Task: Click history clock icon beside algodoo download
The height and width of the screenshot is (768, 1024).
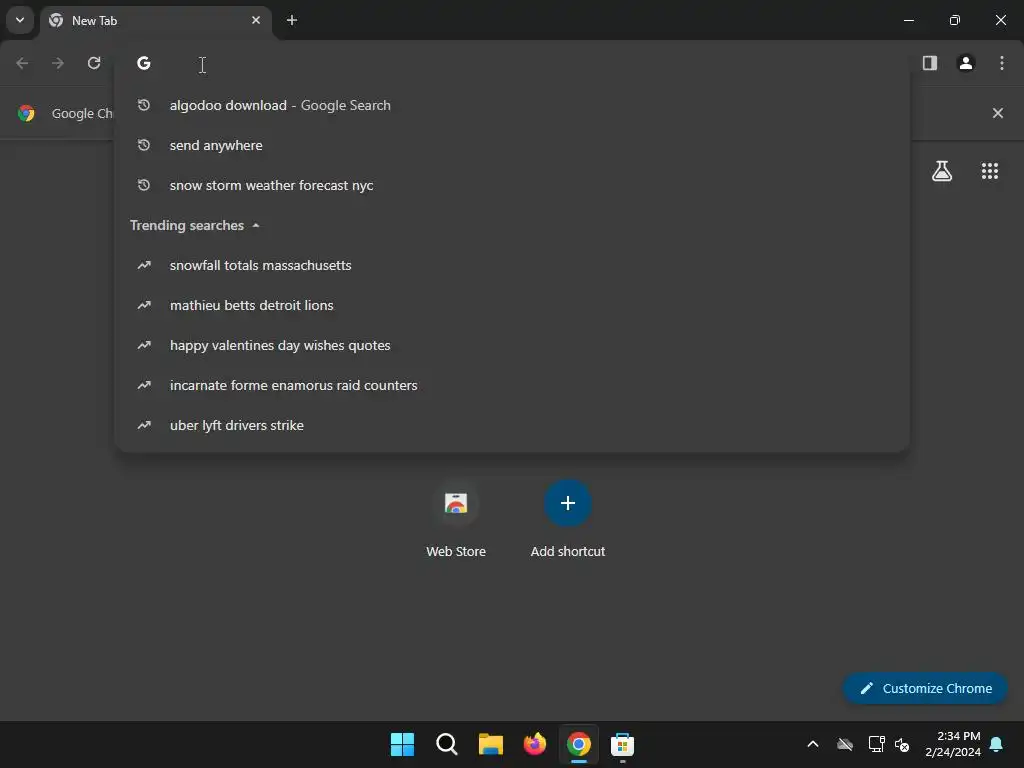Action: tap(144, 105)
